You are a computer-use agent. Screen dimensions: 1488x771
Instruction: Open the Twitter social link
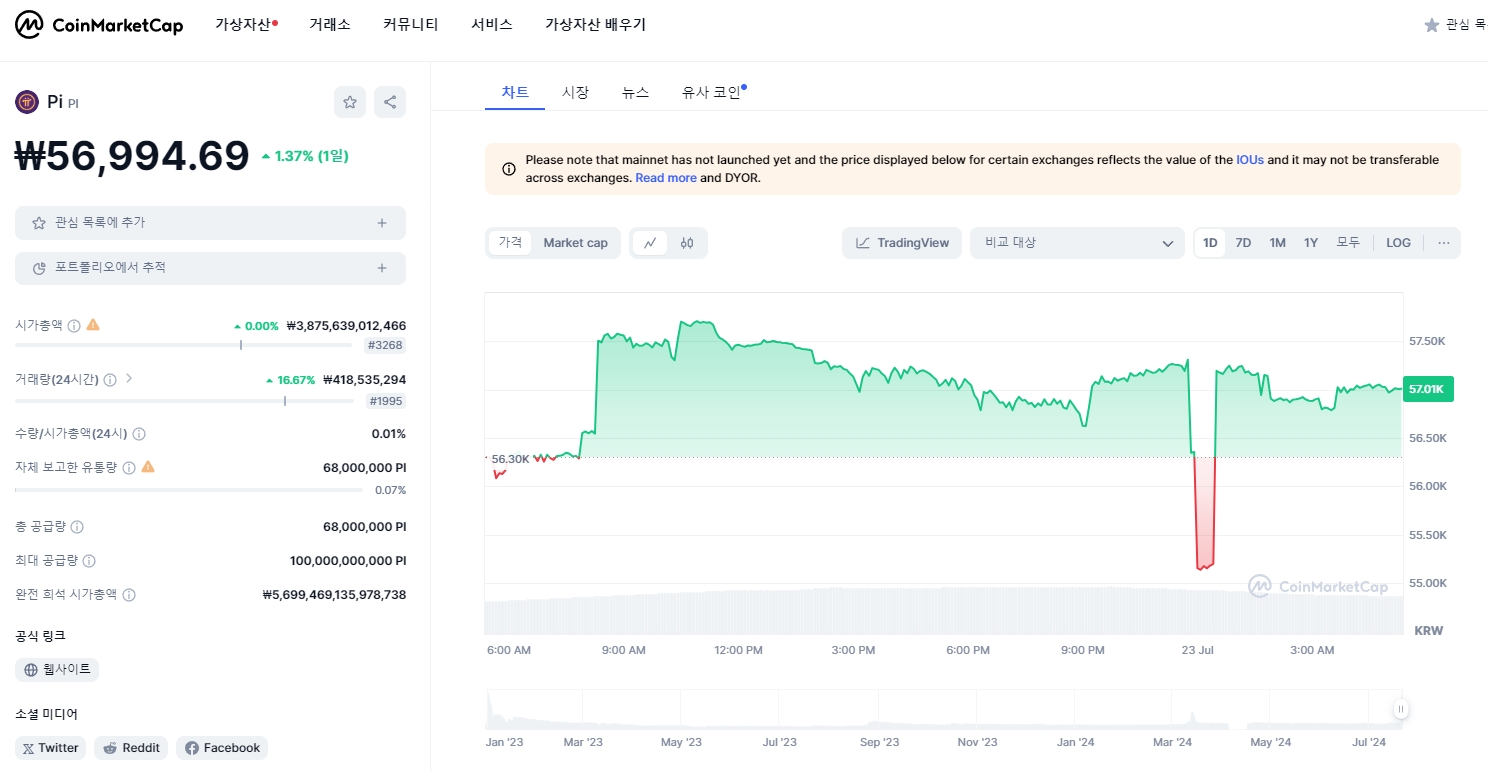coord(51,748)
